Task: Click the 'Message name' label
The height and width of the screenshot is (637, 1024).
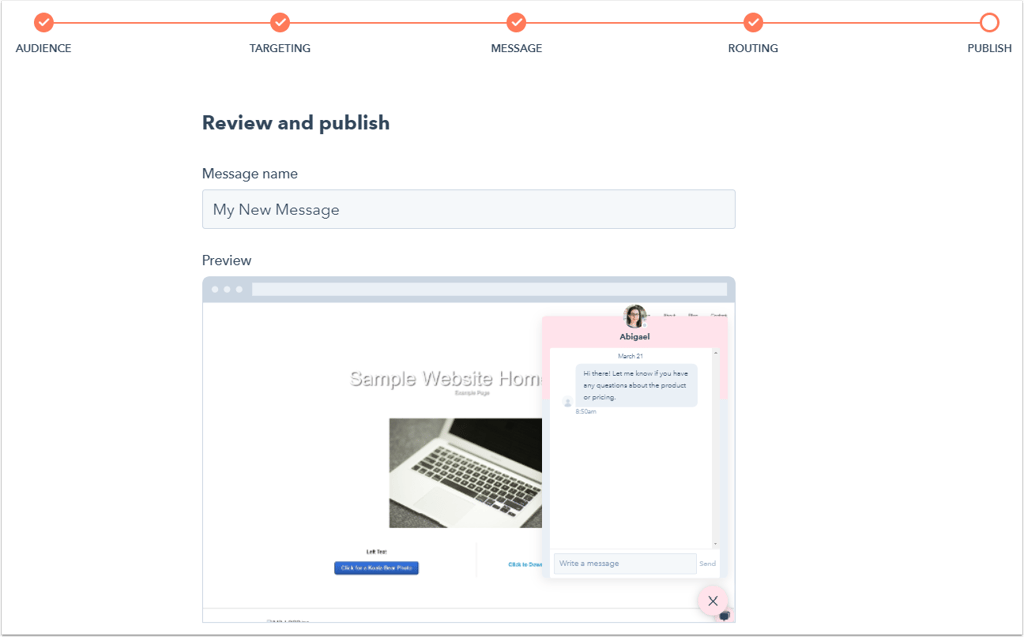Action: [x=249, y=174]
